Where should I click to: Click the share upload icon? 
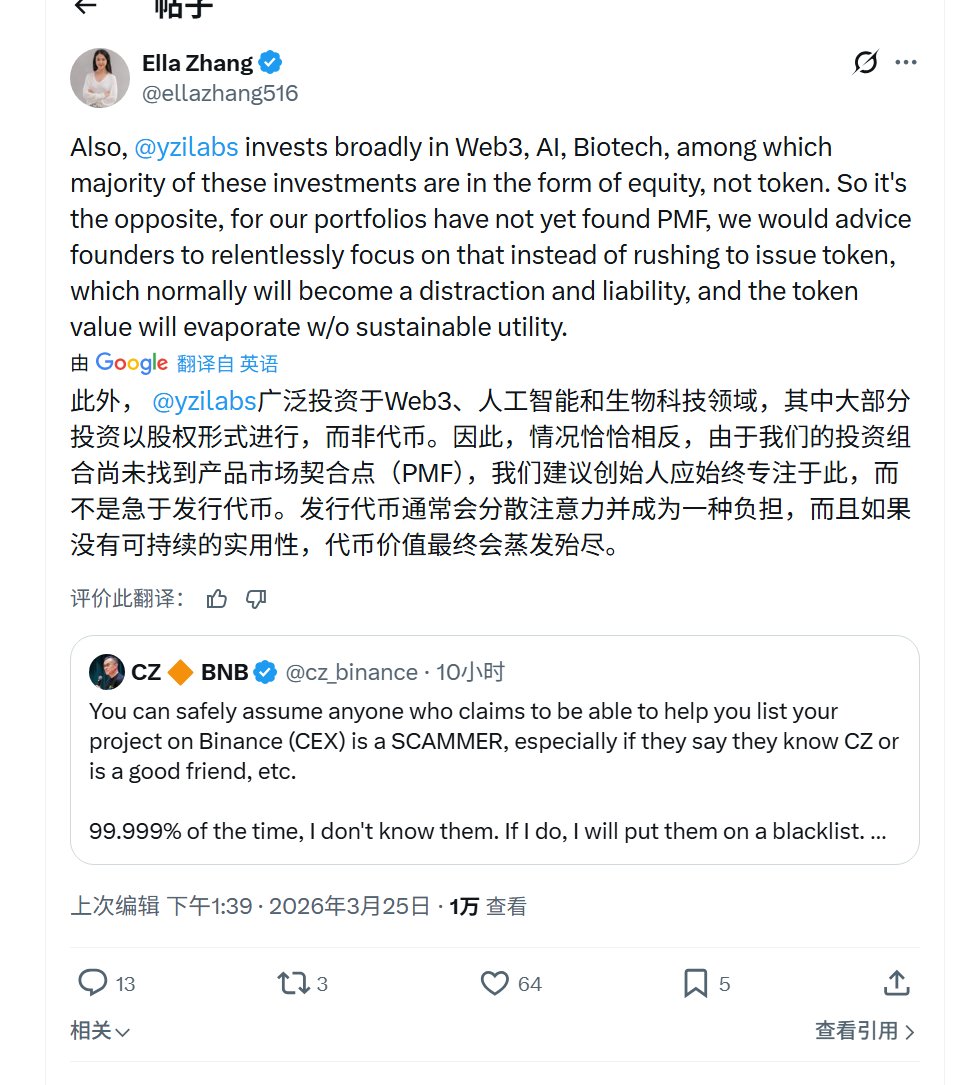click(896, 983)
